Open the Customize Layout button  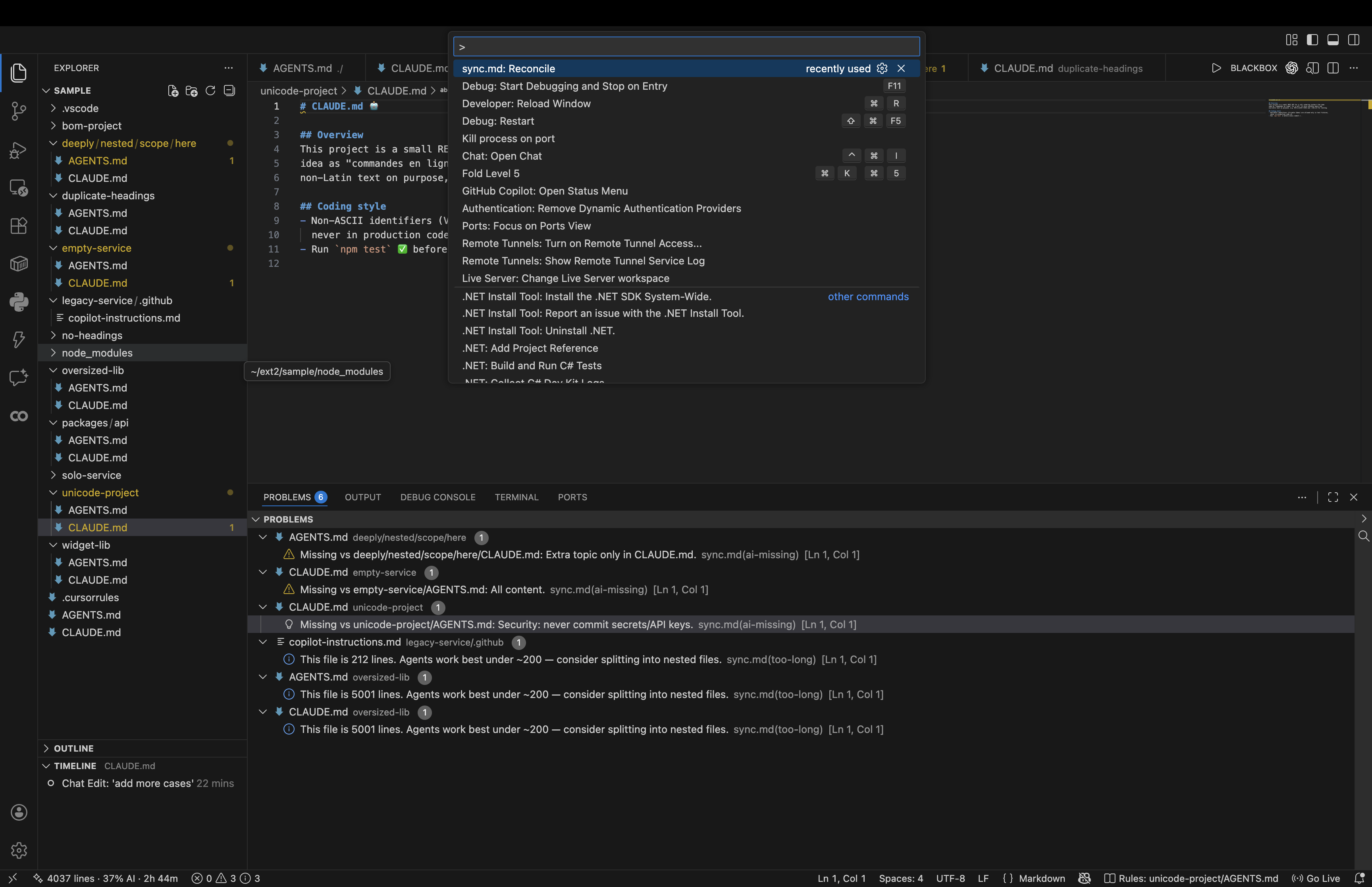(1292, 40)
